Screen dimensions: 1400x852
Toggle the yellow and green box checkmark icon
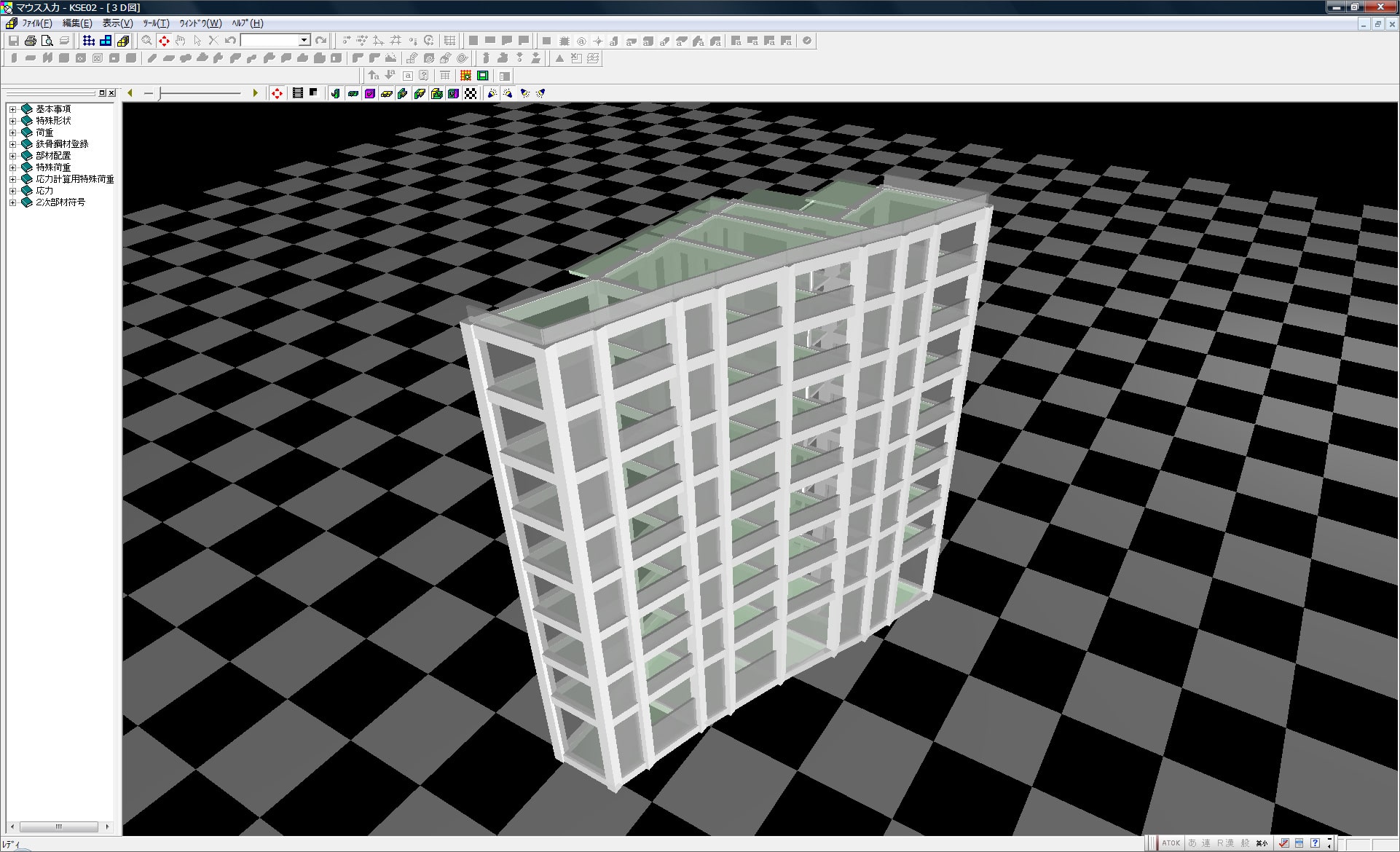(436, 93)
